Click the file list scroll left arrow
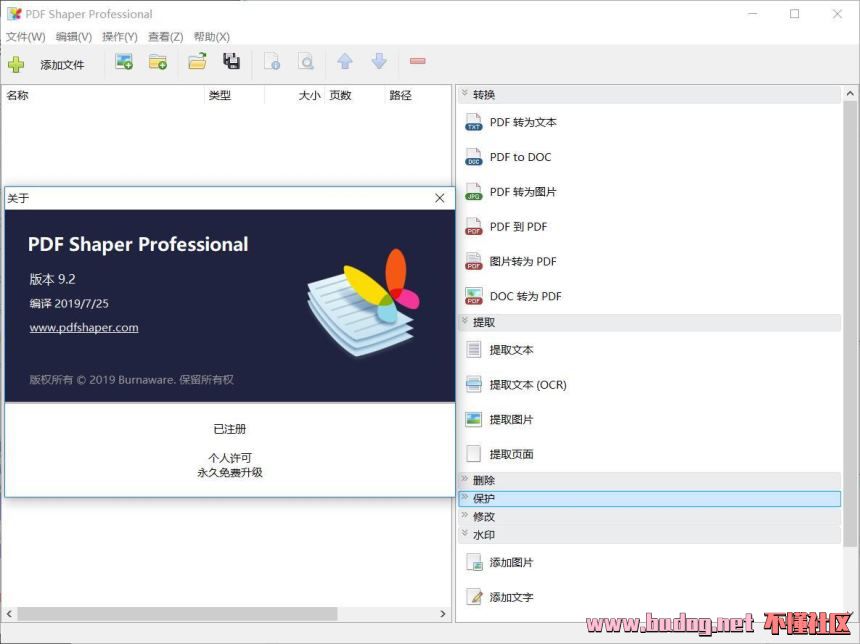This screenshot has width=860, height=644. [9, 614]
